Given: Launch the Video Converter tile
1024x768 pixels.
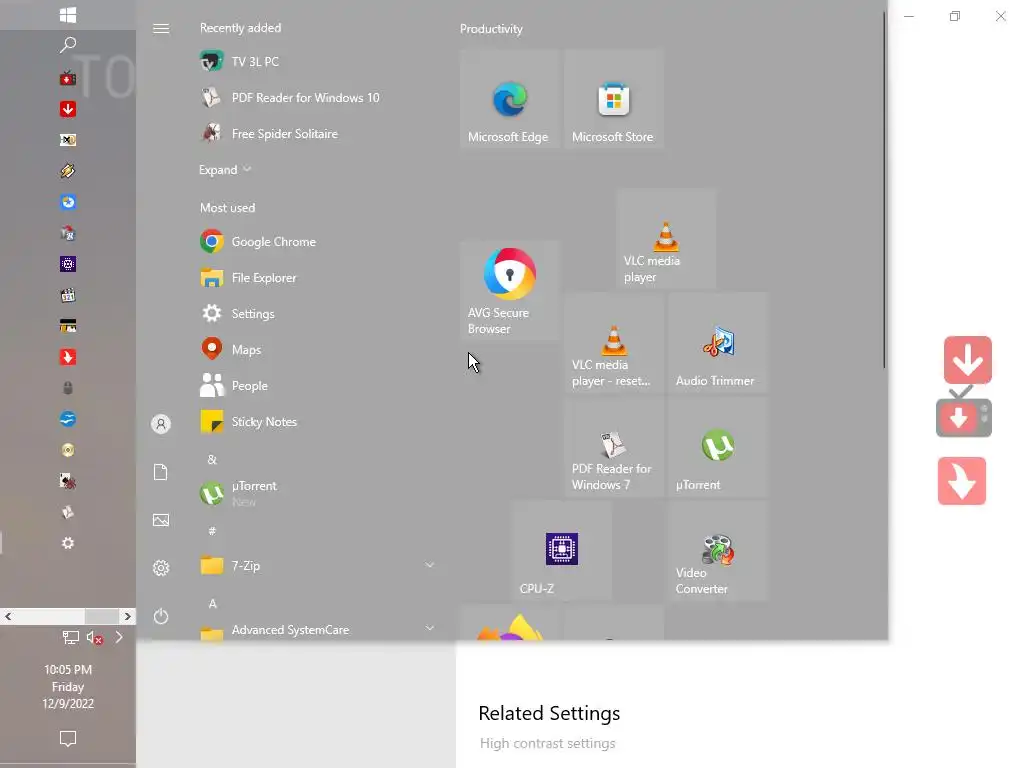Looking at the screenshot, I should tap(717, 551).
